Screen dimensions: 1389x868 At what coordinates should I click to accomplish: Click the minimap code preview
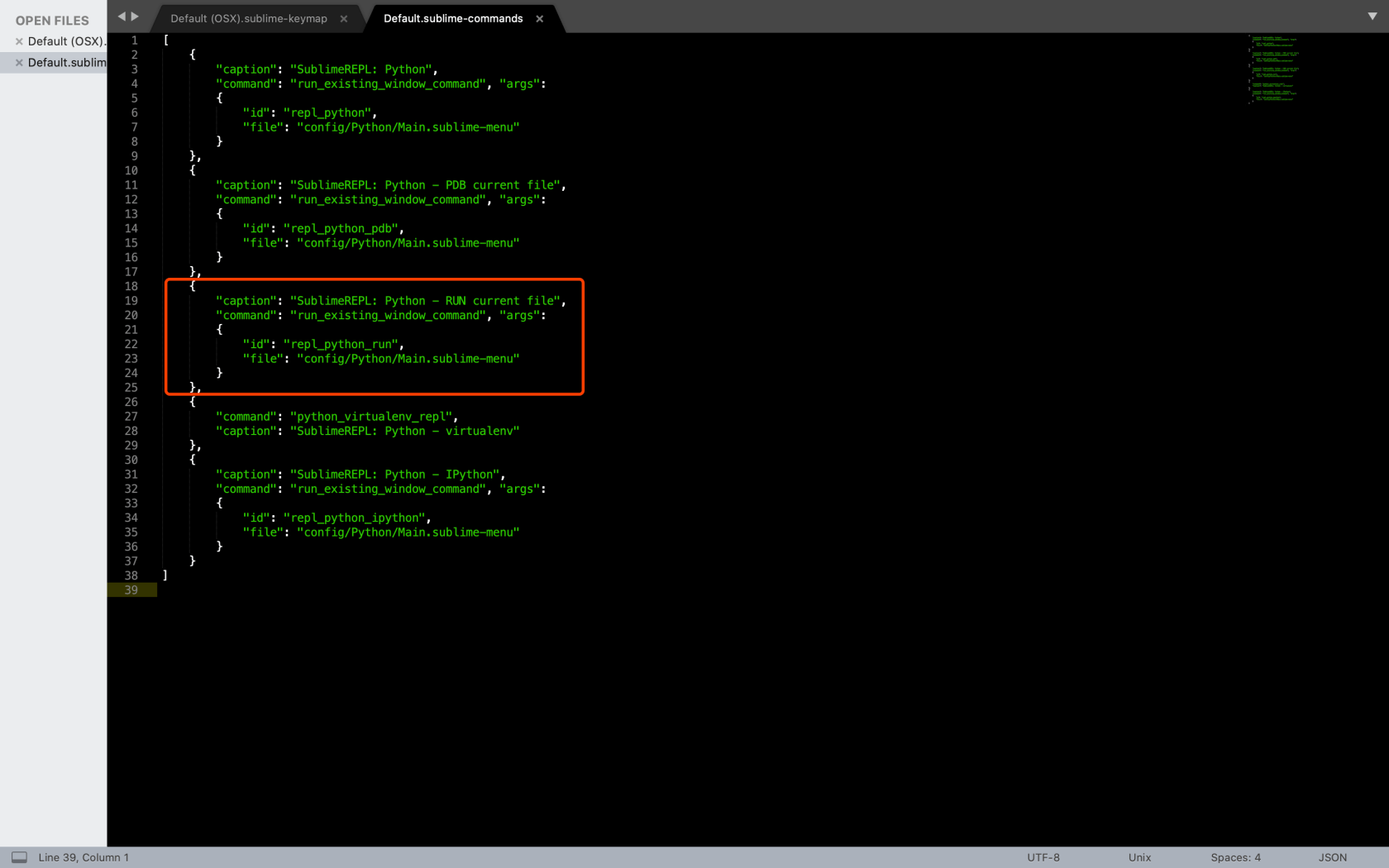pyautogui.click(x=1273, y=69)
